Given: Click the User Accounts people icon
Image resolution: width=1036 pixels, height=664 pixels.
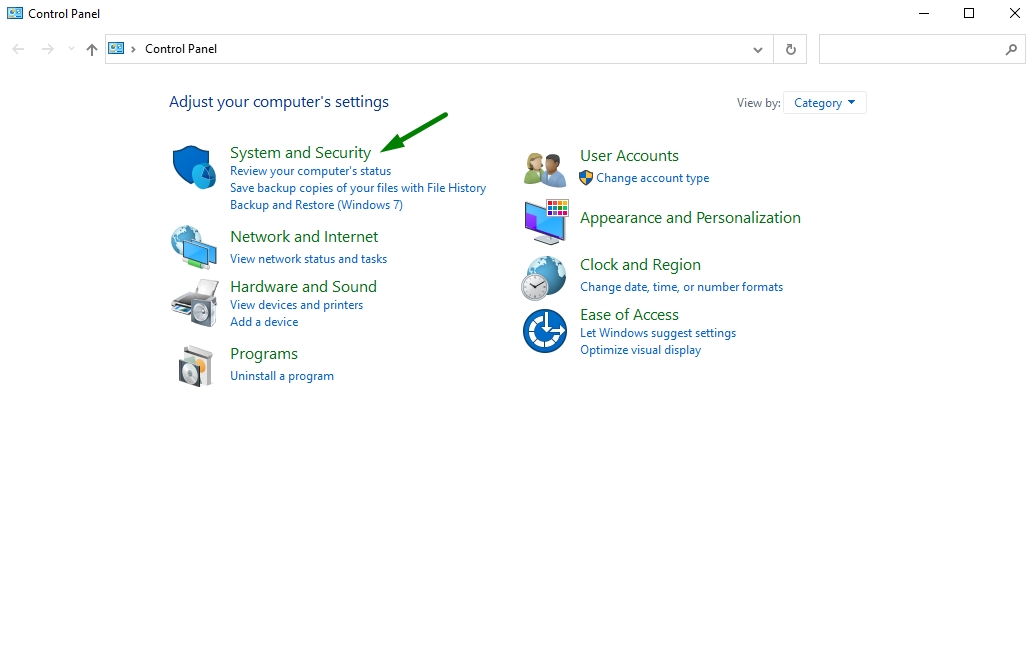Looking at the screenshot, I should coord(545,169).
